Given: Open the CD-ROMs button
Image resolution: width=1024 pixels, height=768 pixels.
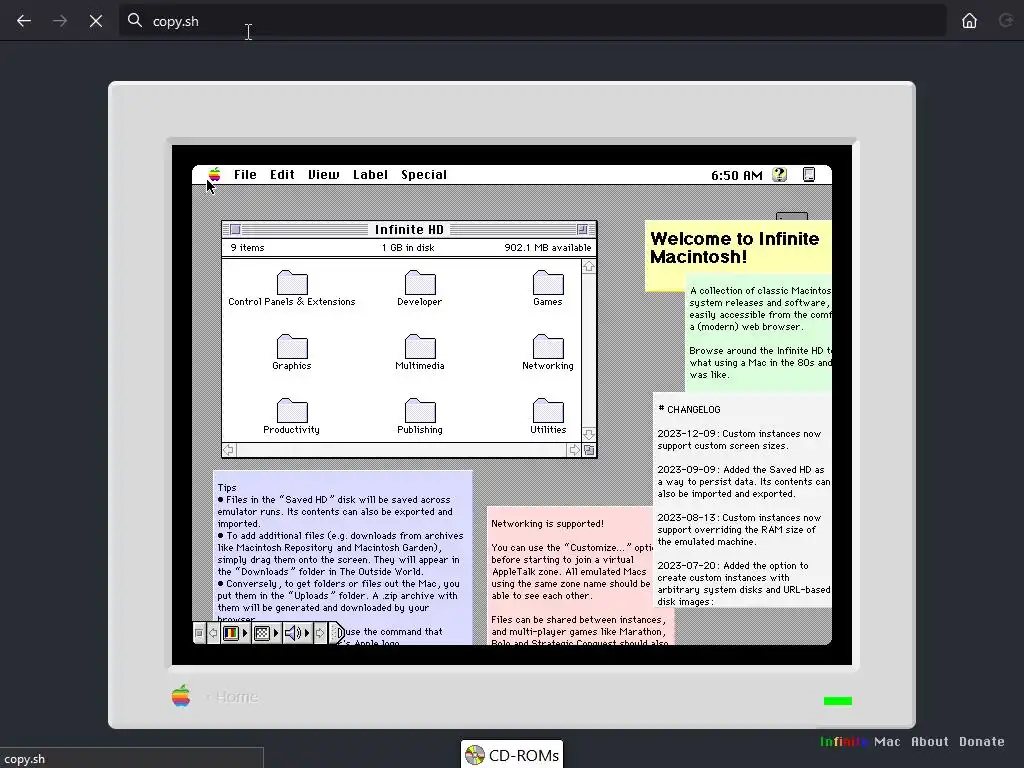Looking at the screenshot, I should click(x=512, y=755).
